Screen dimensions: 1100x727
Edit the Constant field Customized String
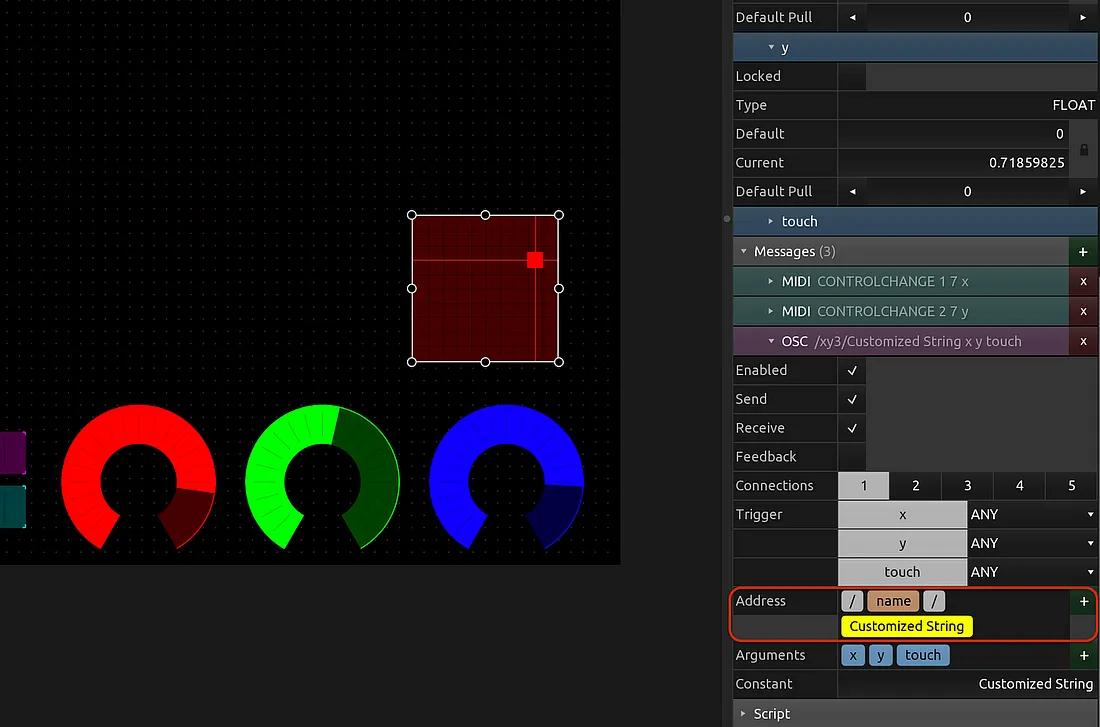click(967, 684)
